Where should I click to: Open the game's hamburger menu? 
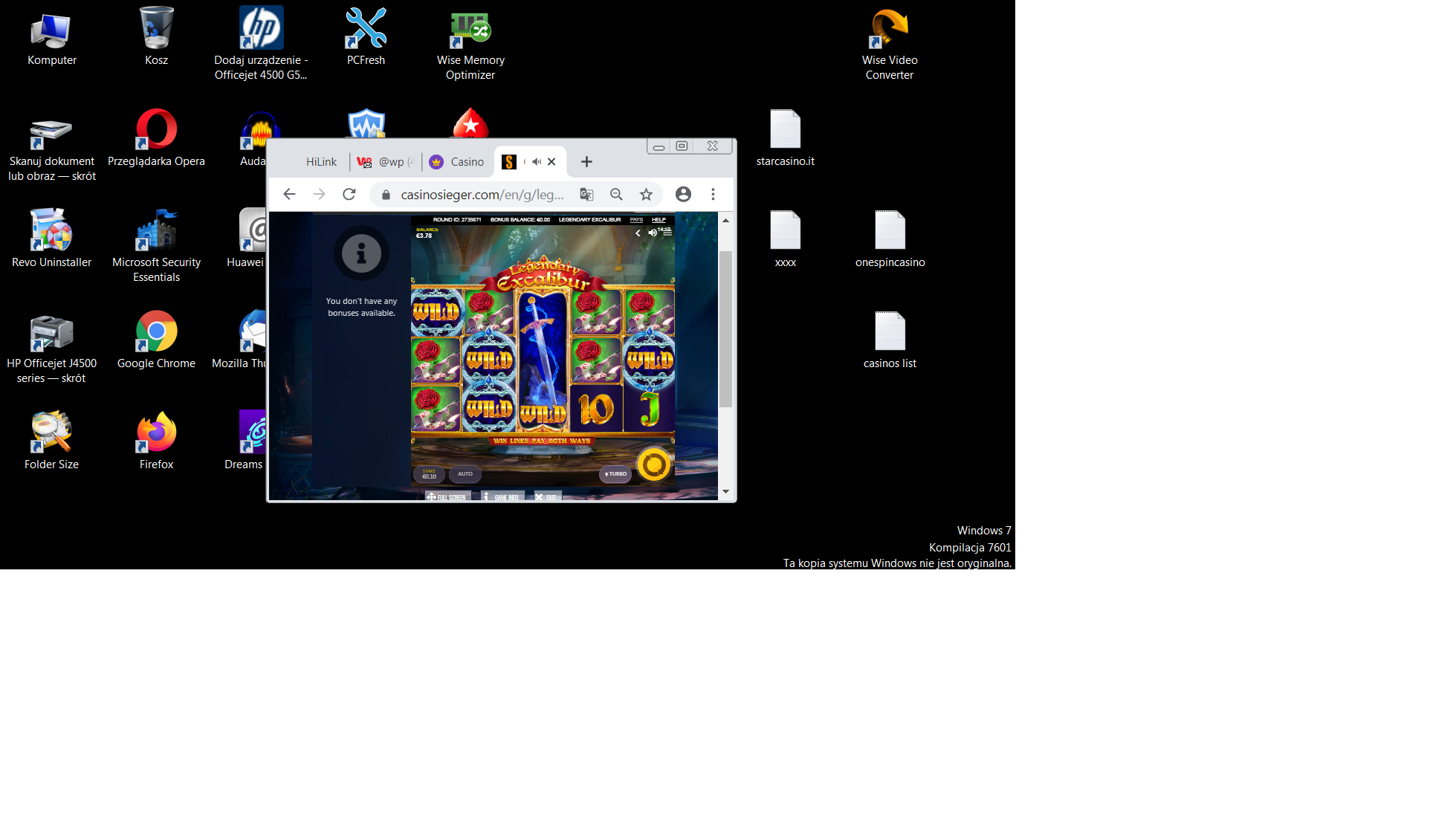pyautogui.click(x=667, y=233)
